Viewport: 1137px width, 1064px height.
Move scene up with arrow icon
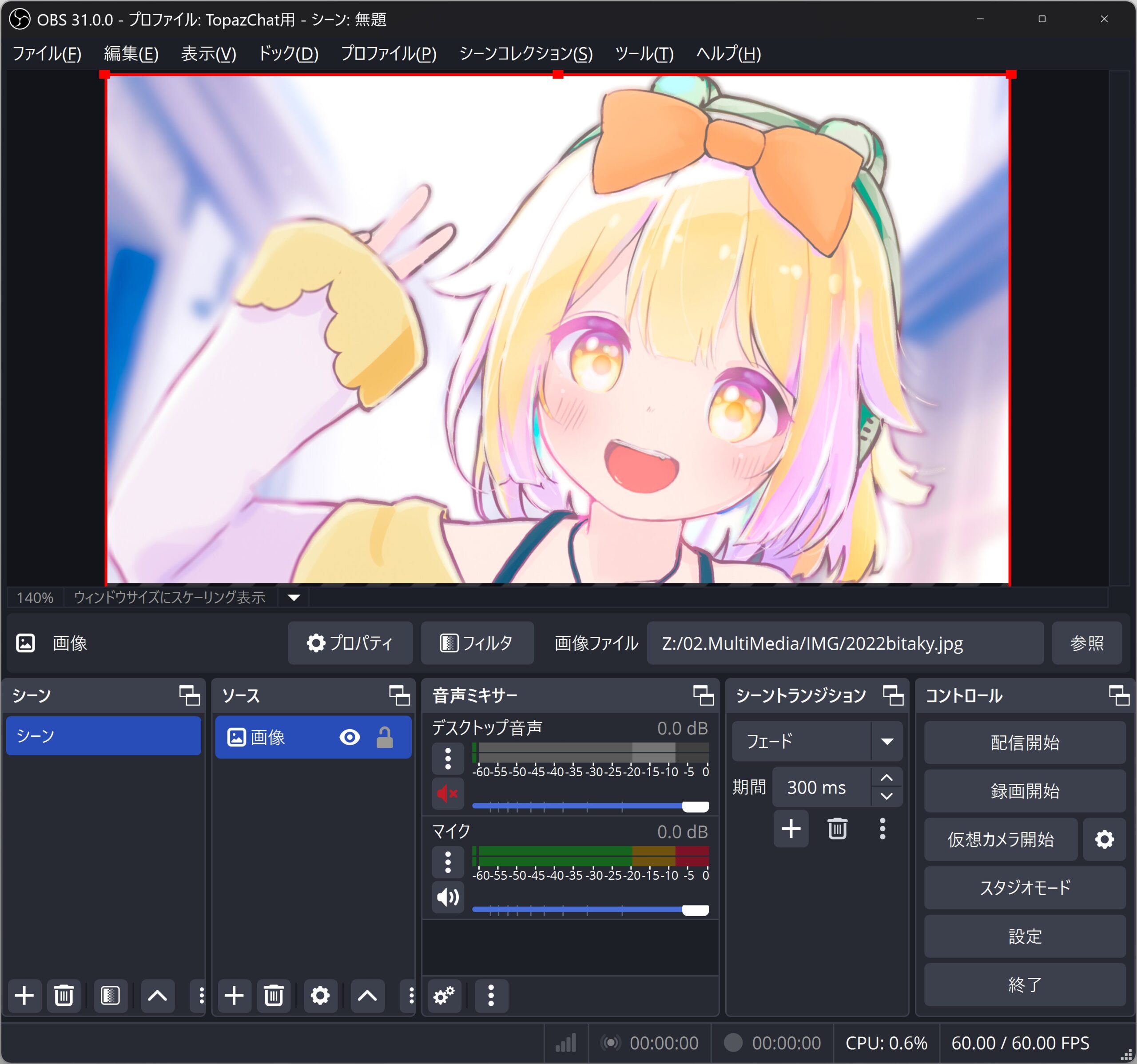click(x=157, y=996)
